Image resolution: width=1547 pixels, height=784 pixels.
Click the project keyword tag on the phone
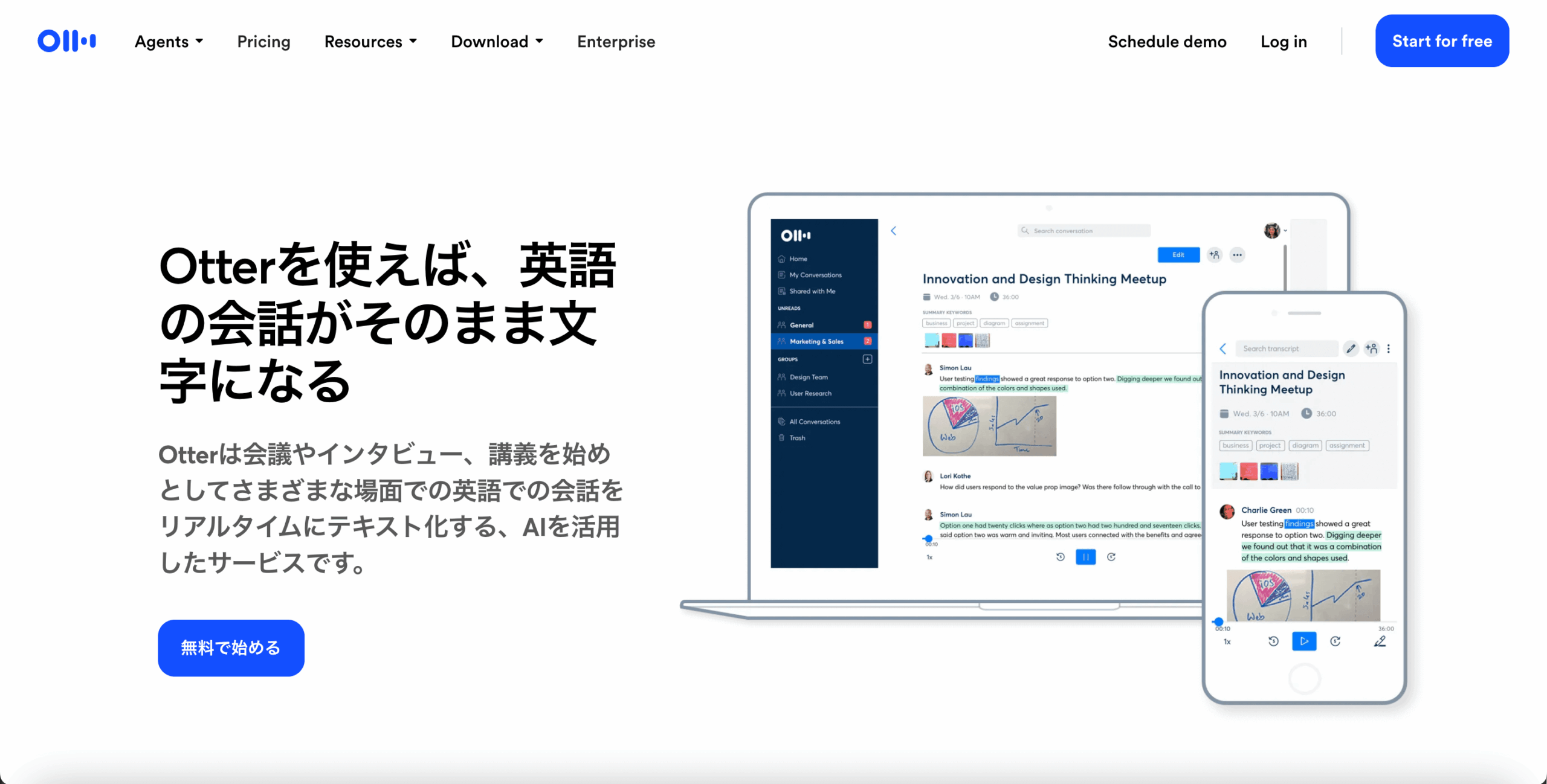[1270, 446]
